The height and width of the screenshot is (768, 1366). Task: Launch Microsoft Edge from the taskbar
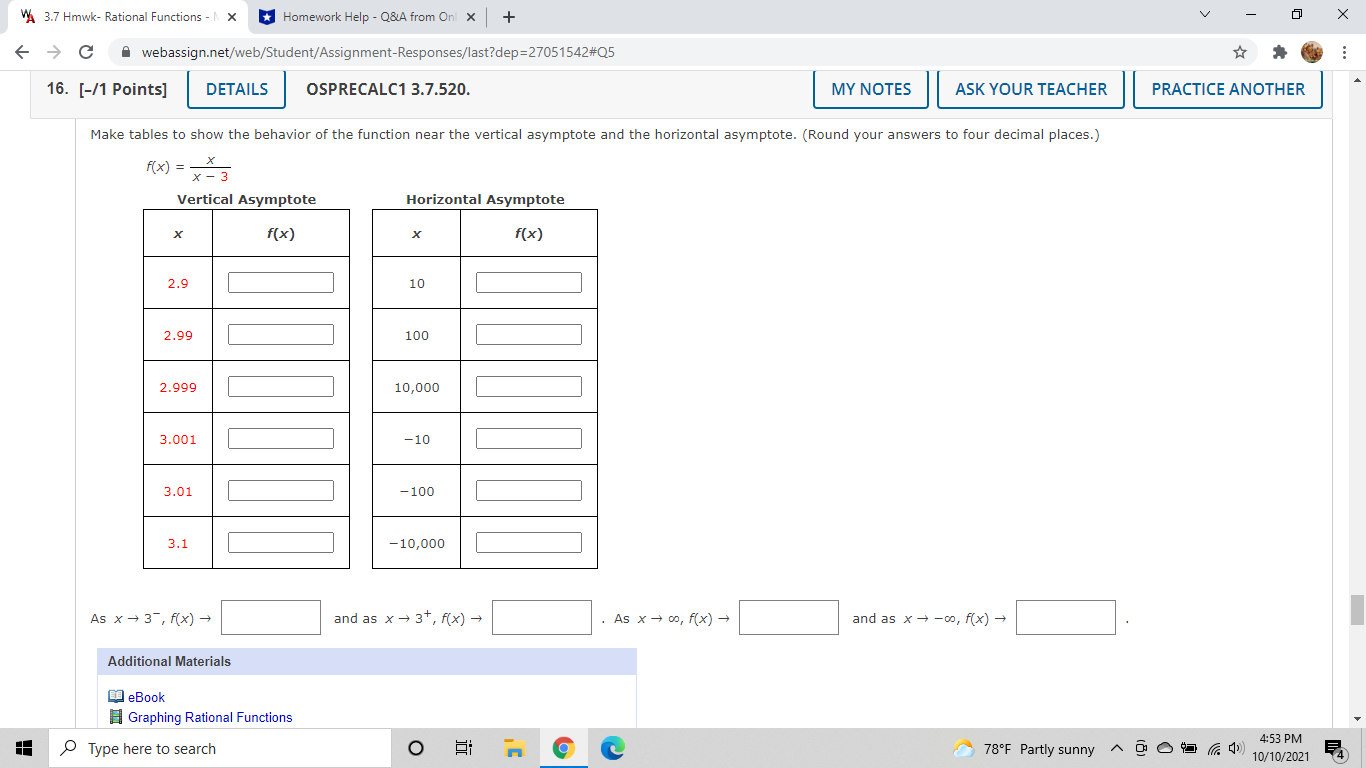tap(611, 747)
